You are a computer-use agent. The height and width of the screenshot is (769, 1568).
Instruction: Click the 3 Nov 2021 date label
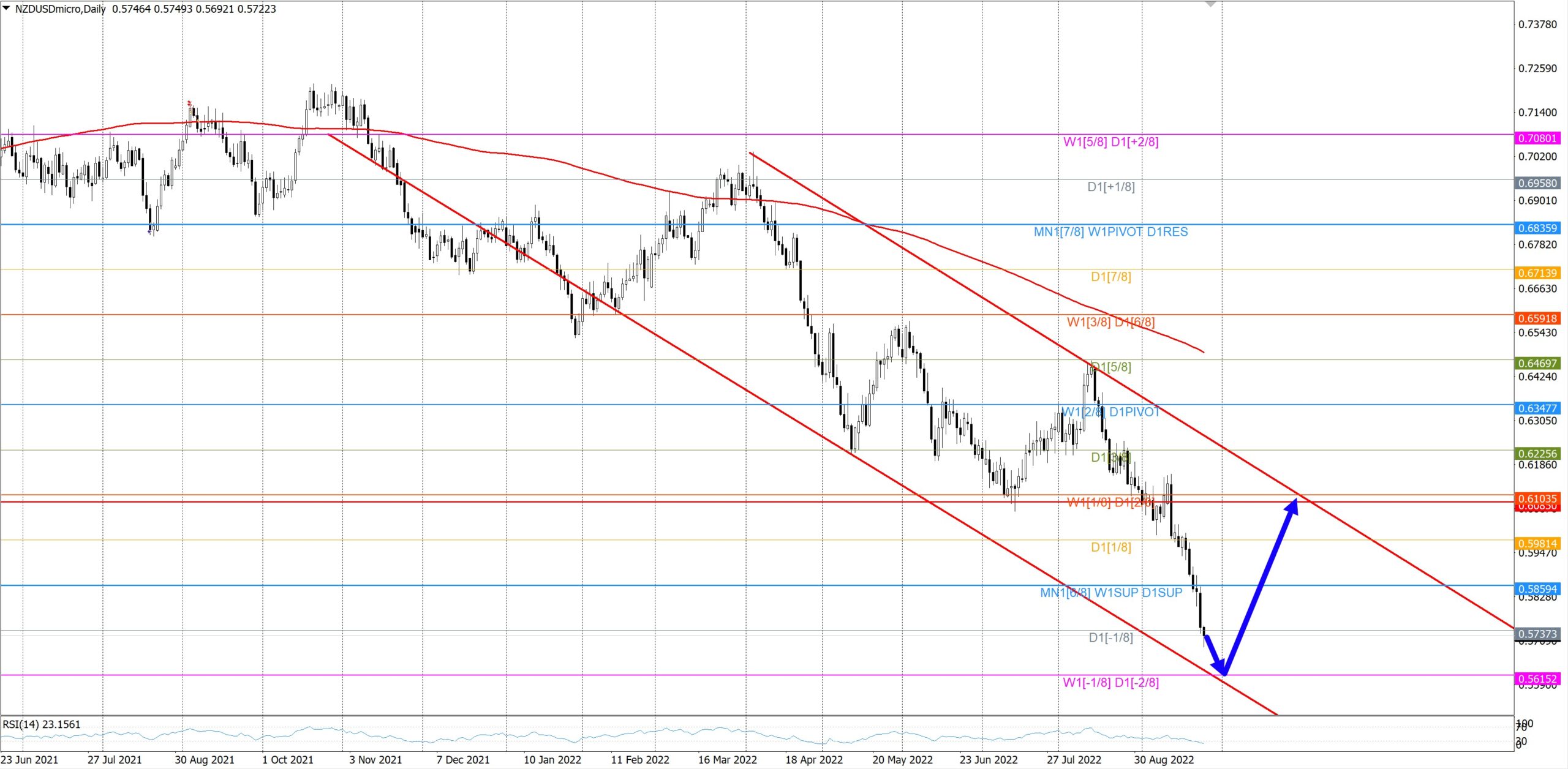(375, 760)
